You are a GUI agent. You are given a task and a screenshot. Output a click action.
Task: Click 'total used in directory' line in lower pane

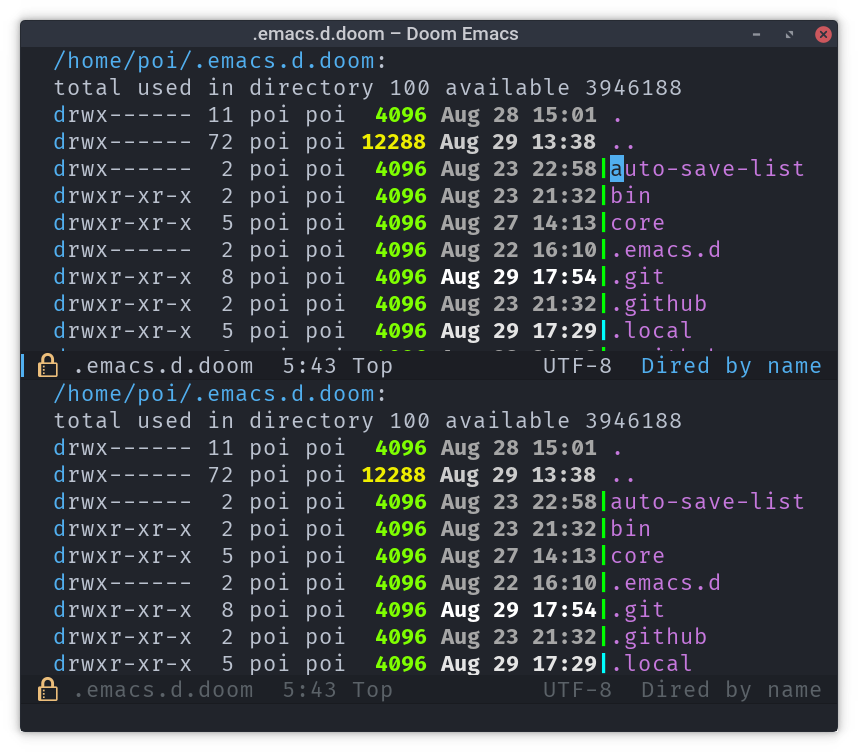(x=368, y=421)
